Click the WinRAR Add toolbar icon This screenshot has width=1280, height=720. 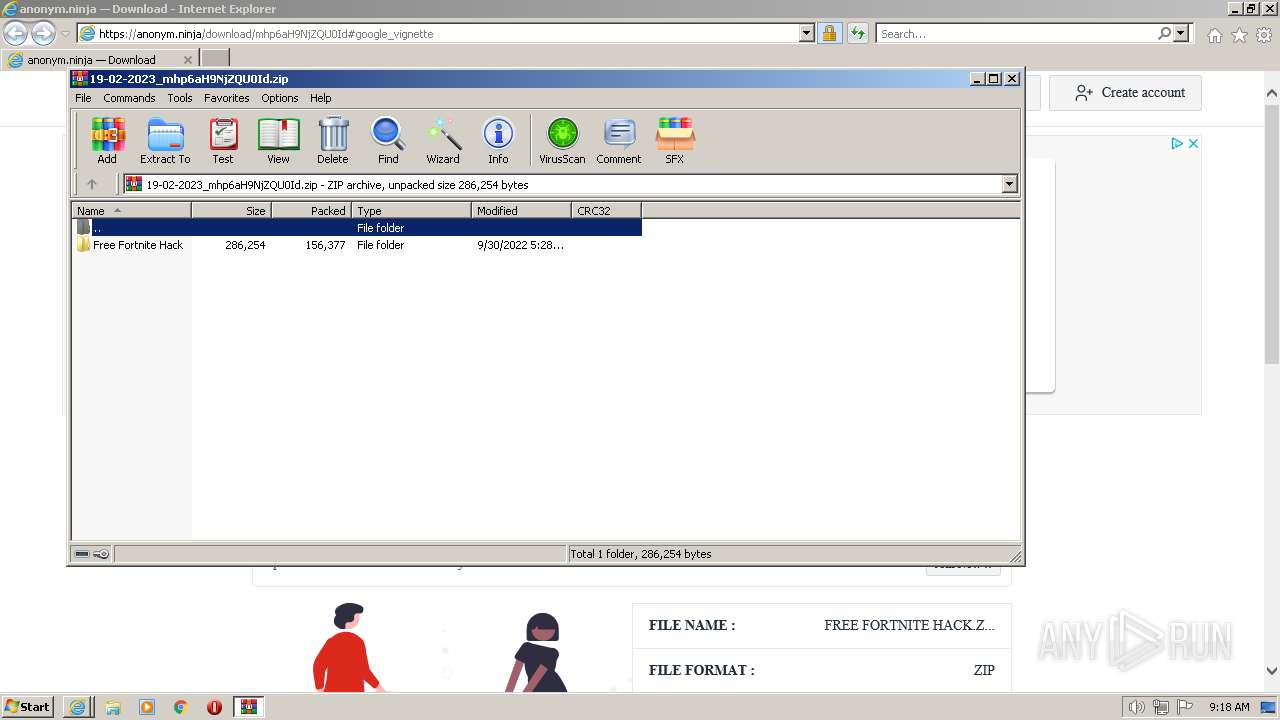coord(107,140)
